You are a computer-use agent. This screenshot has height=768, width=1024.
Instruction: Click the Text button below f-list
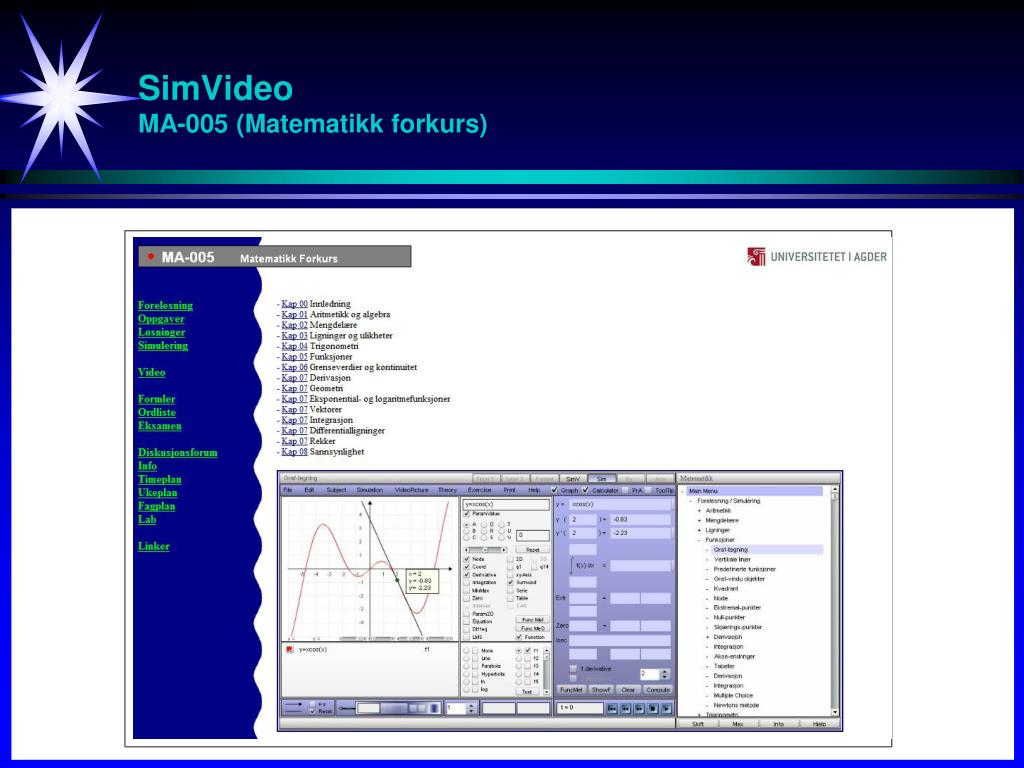click(x=527, y=692)
